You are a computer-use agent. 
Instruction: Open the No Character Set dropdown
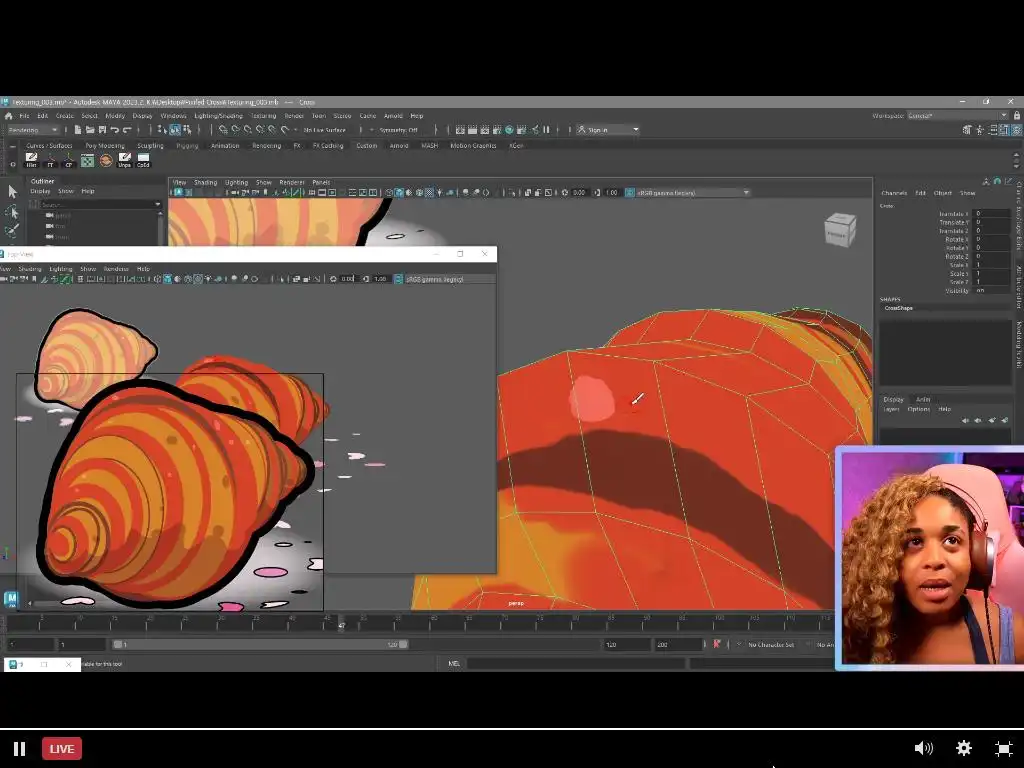pyautogui.click(x=771, y=645)
